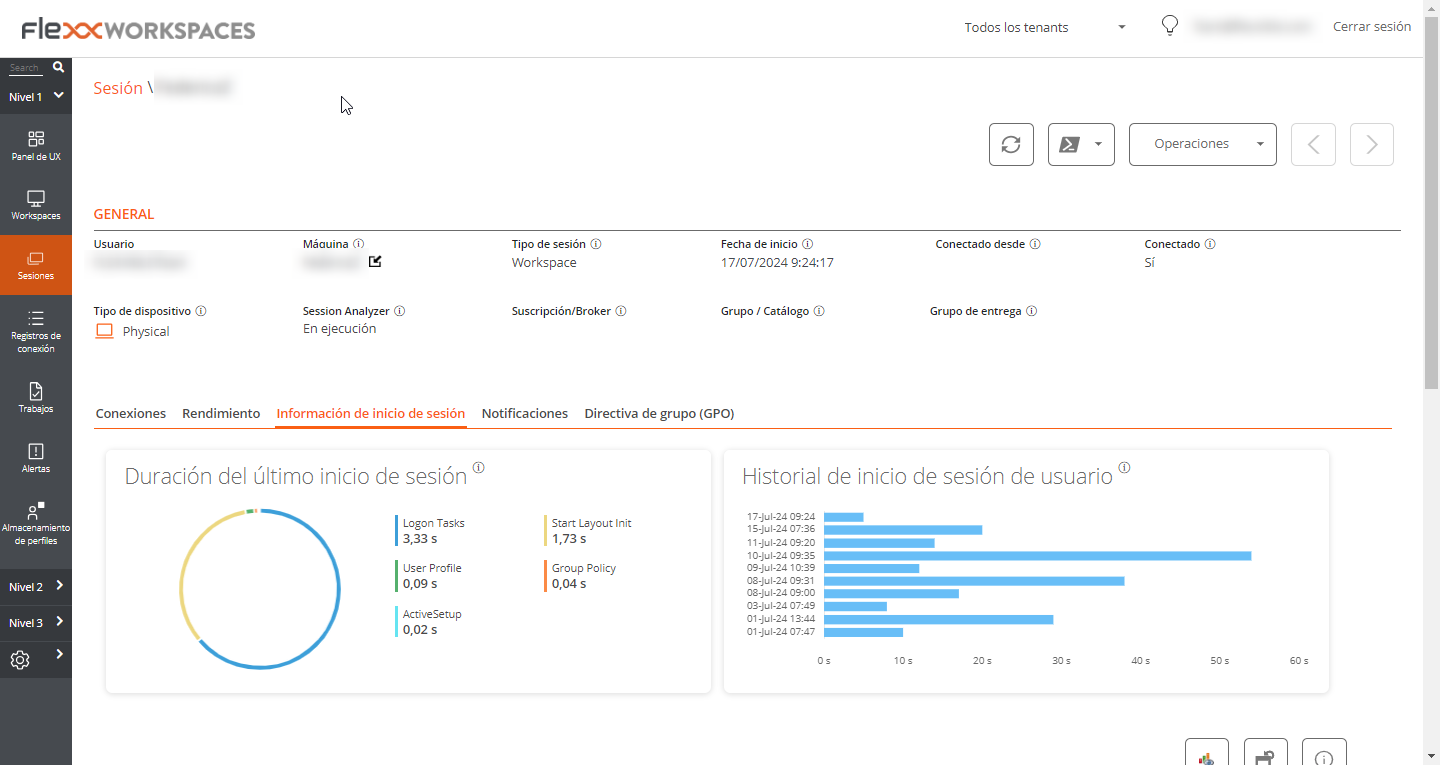1440x765 pixels.
Task: Click the refresh session button
Action: tap(1011, 145)
